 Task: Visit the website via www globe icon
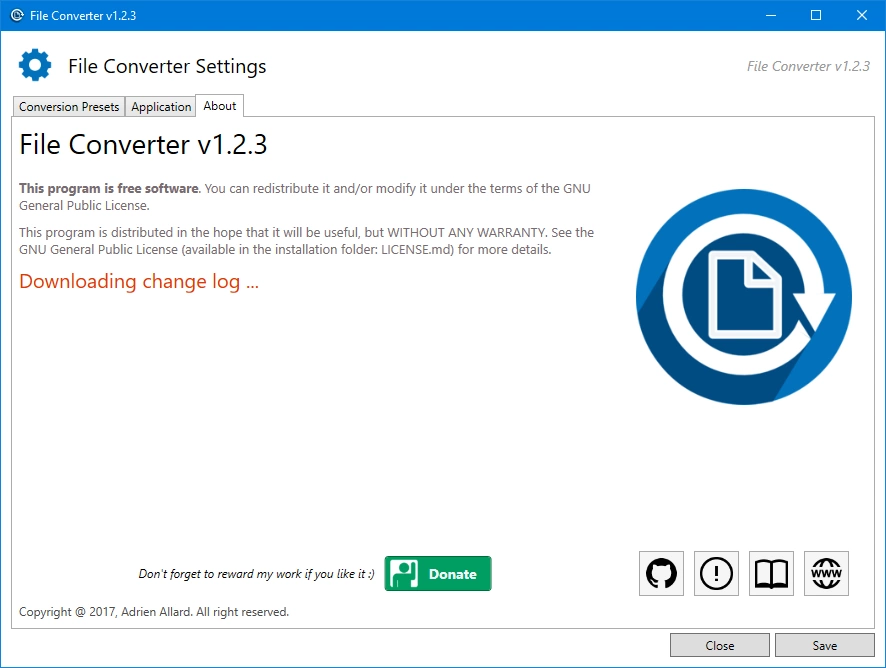pos(826,574)
